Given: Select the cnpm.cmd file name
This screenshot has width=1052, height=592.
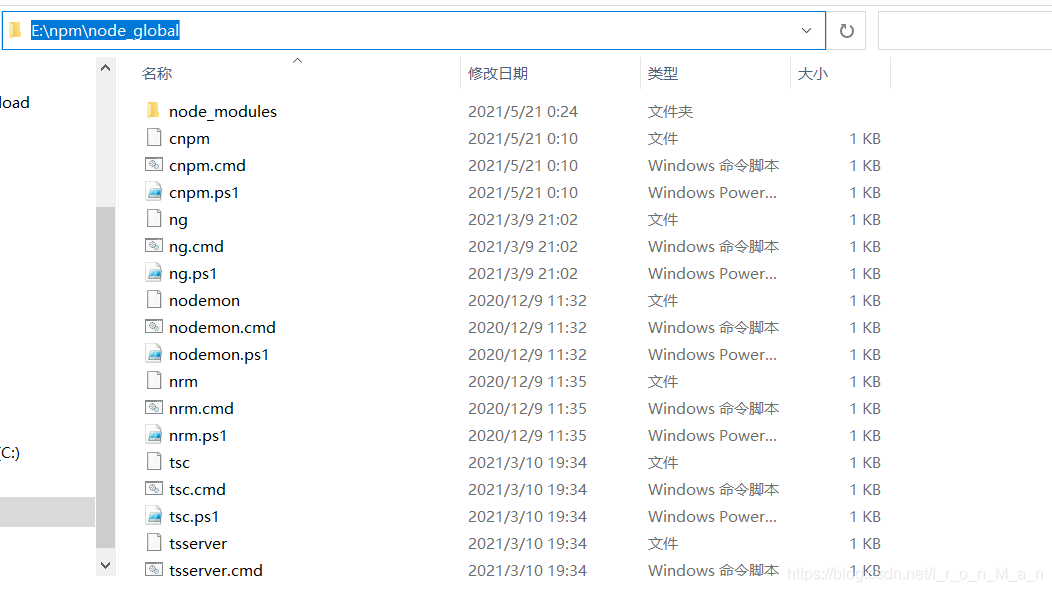Looking at the screenshot, I should (x=207, y=165).
